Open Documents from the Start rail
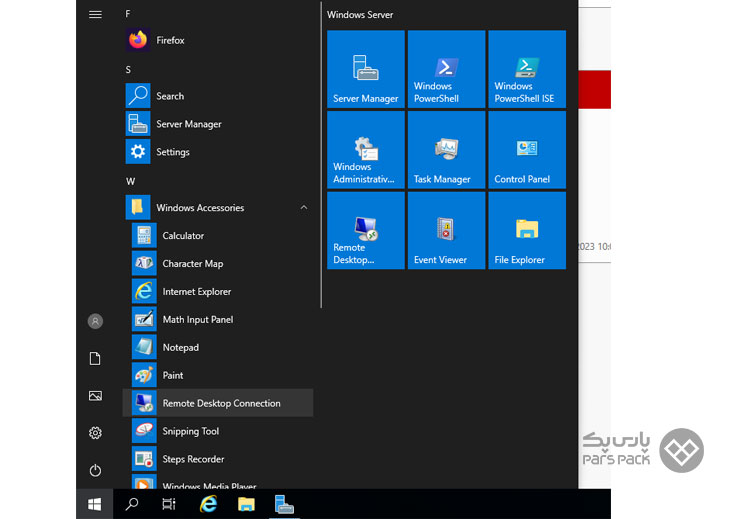Image resolution: width=750 pixels, height=519 pixels. pyautogui.click(x=95, y=359)
